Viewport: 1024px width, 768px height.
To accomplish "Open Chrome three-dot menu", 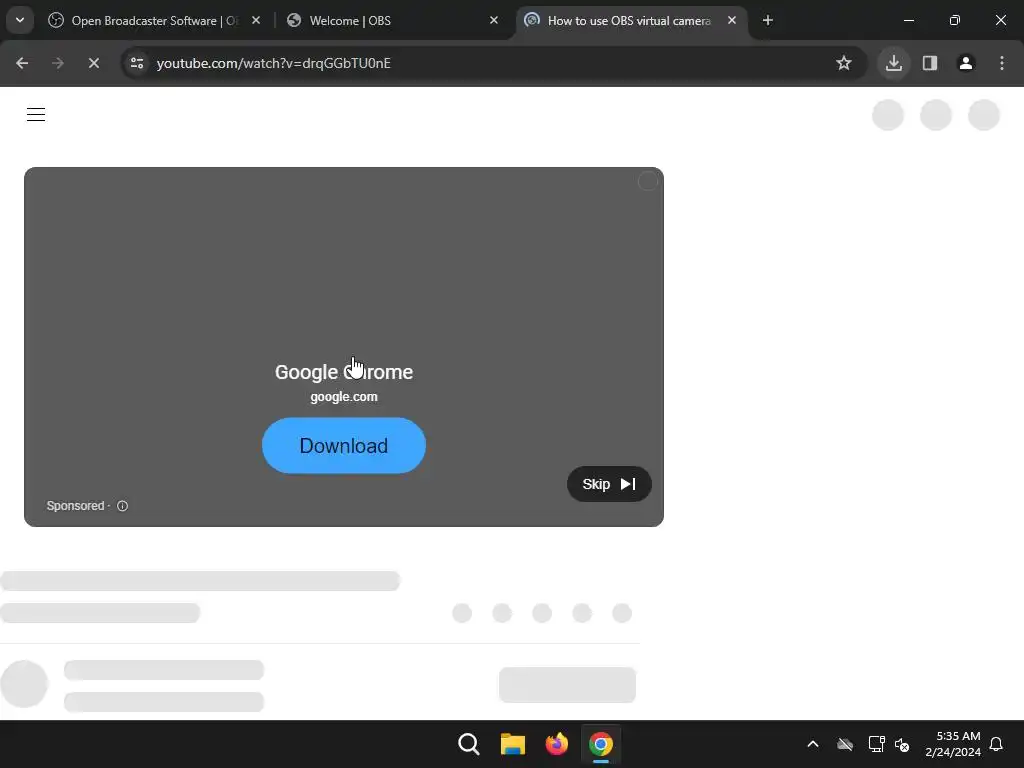I will point(1002,63).
